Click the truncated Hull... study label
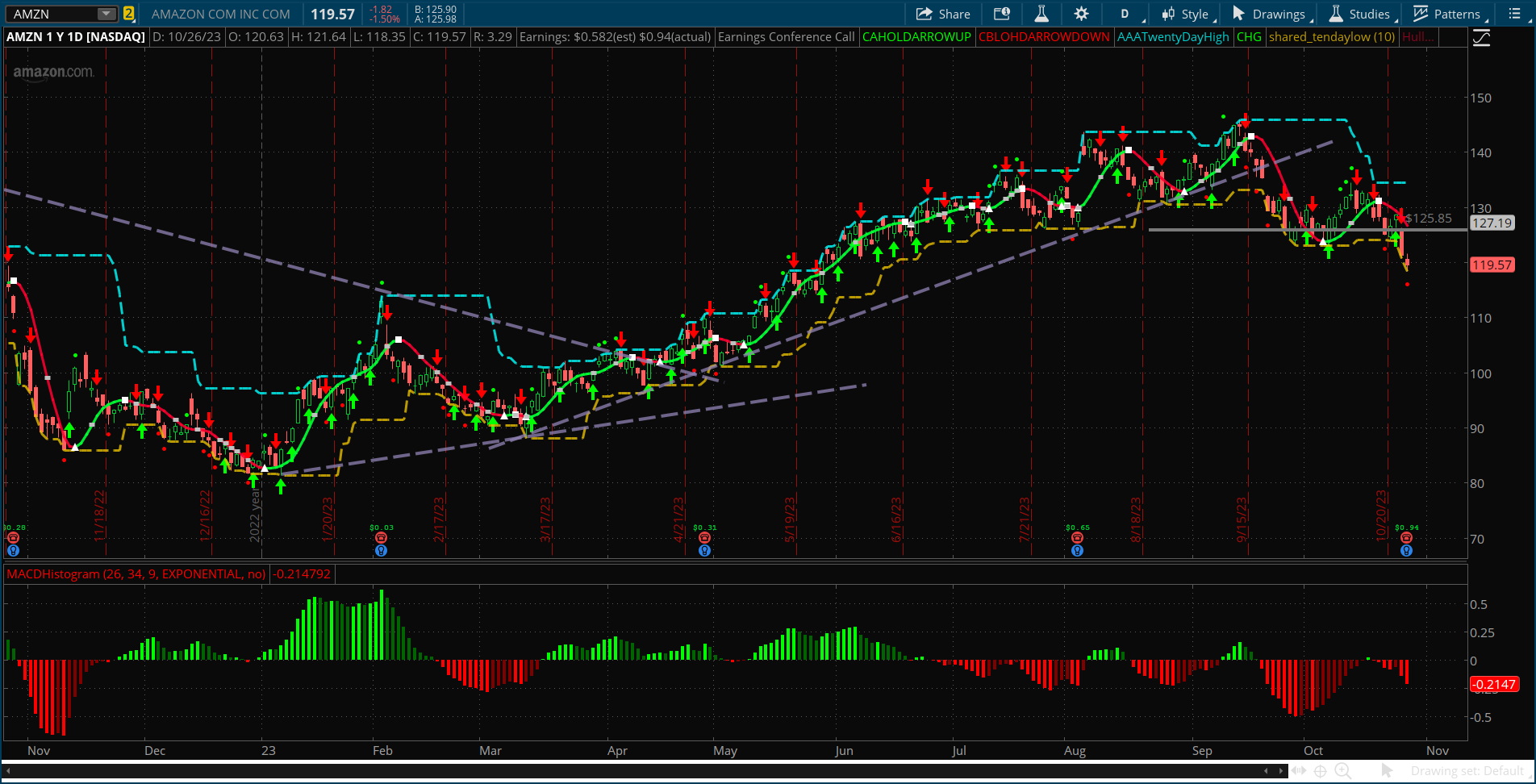The width and height of the screenshot is (1536, 784). click(x=1418, y=37)
